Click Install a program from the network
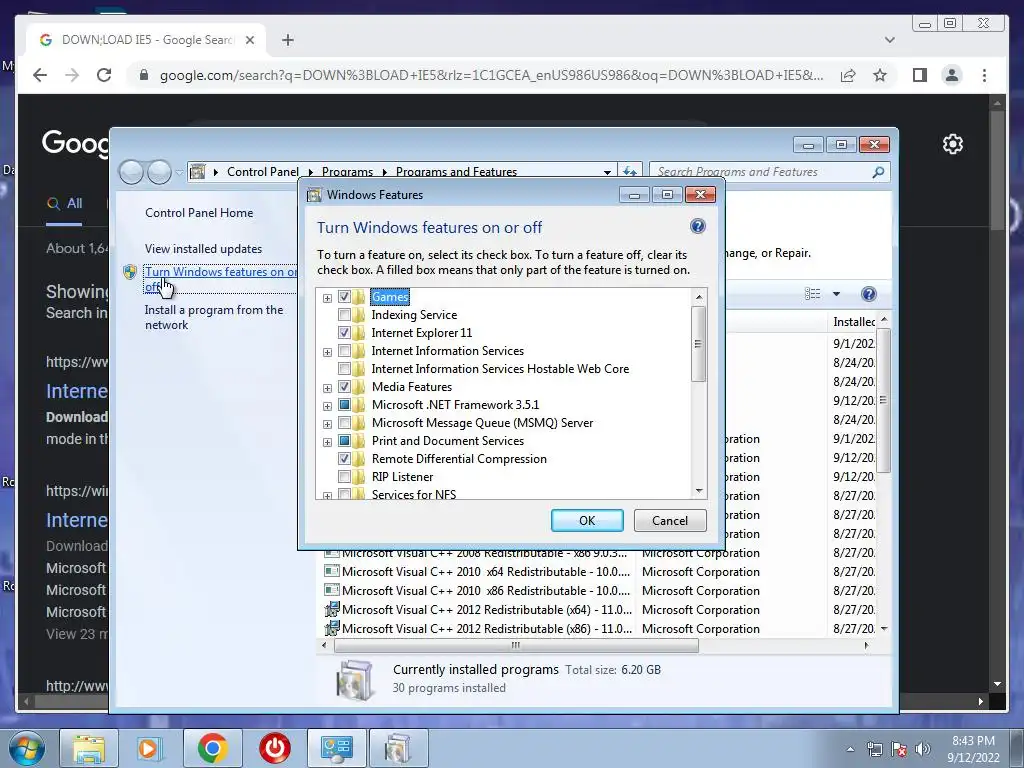The width and height of the screenshot is (1024, 768). pos(214,317)
